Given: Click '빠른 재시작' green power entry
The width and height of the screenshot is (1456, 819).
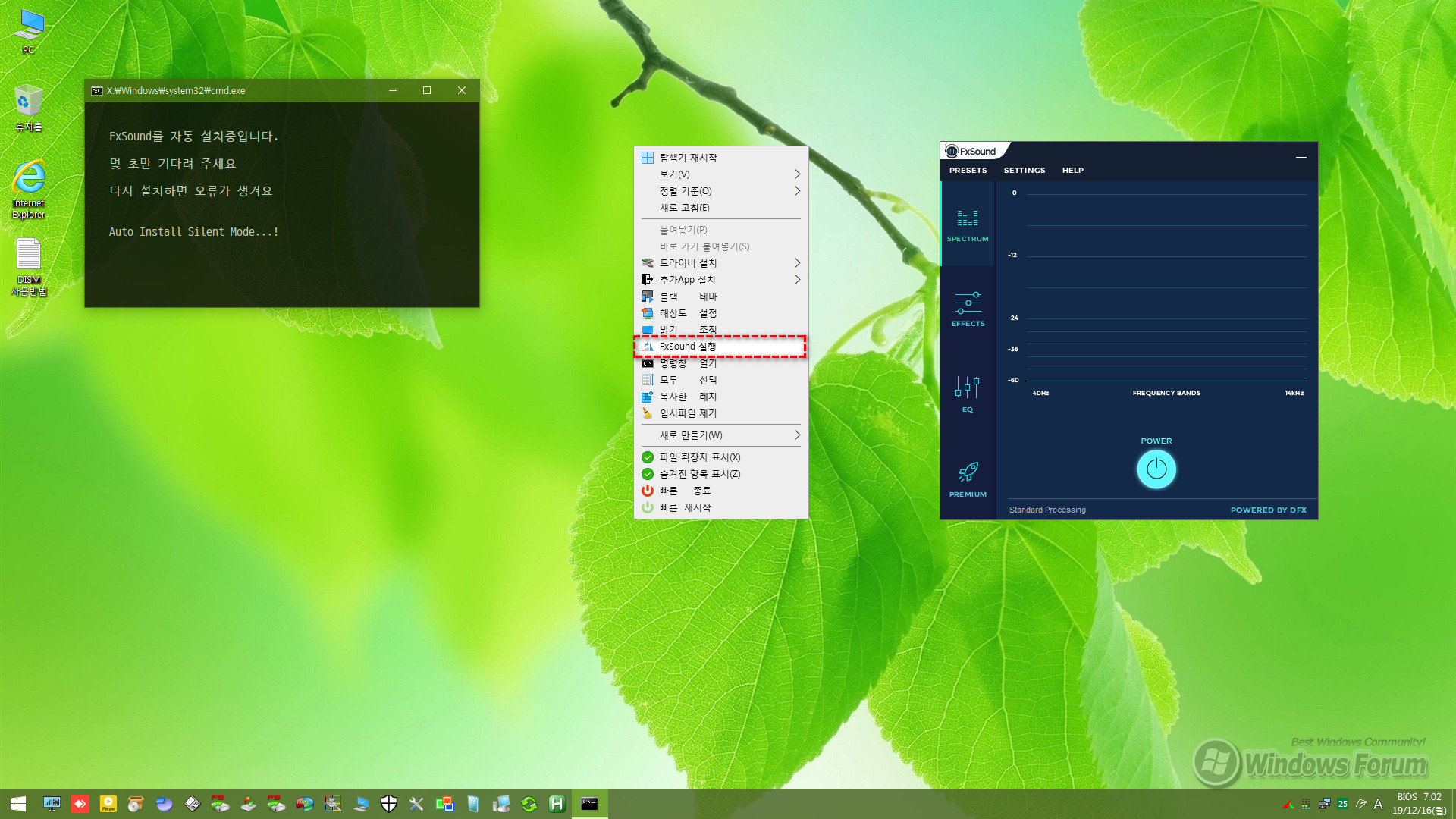Looking at the screenshot, I should (720, 507).
